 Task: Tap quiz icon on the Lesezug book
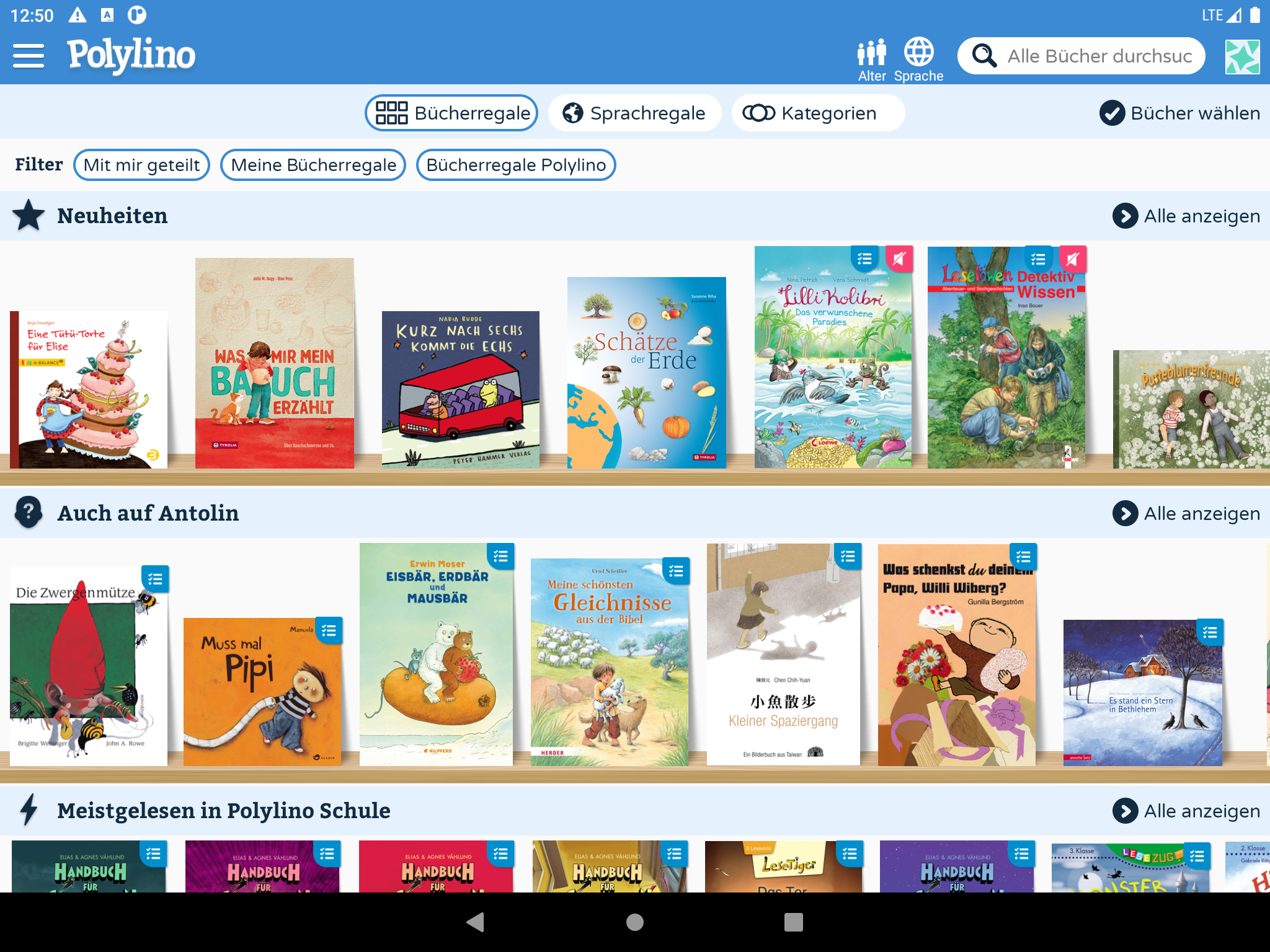(1197, 856)
